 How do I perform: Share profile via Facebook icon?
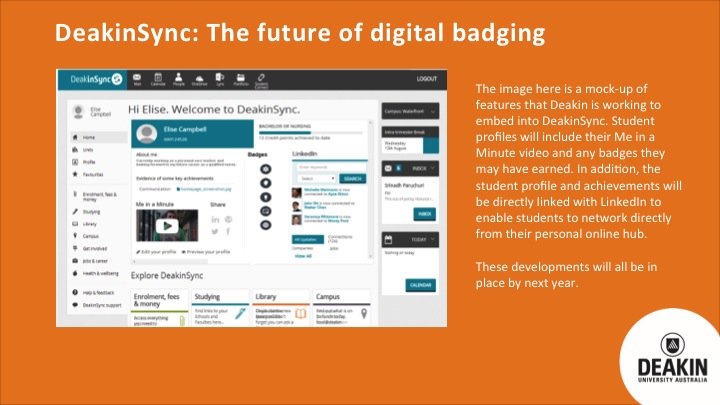click(228, 231)
